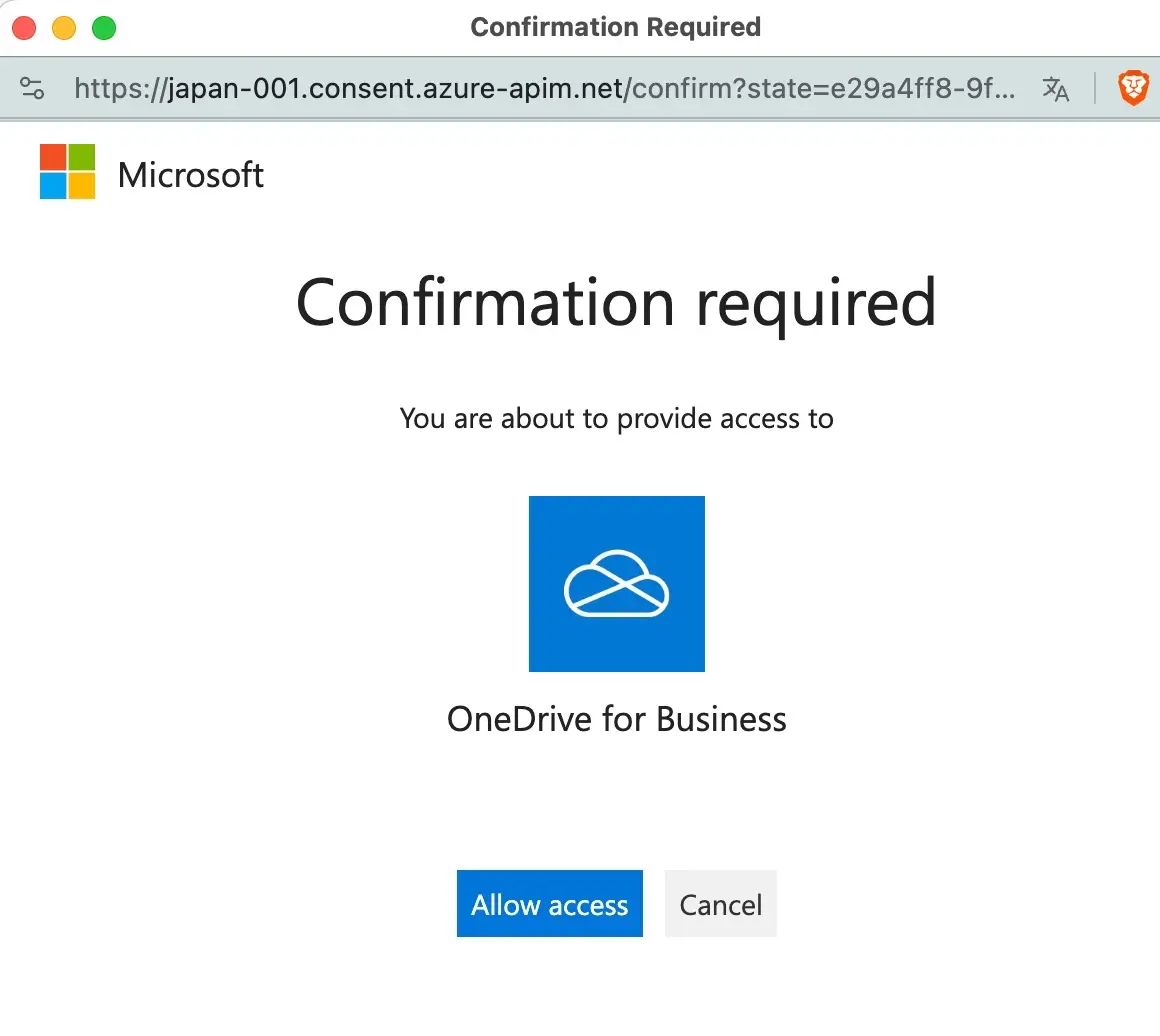Click the Microsoft four-square logo
The image size is (1160, 1036).
tap(68, 172)
